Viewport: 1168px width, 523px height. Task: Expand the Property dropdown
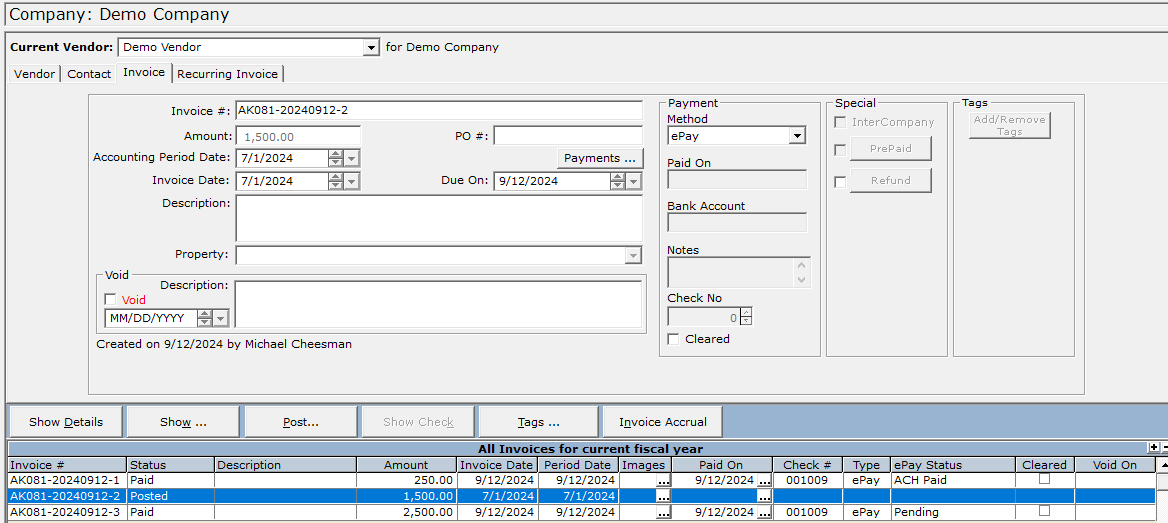pos(633,255)
